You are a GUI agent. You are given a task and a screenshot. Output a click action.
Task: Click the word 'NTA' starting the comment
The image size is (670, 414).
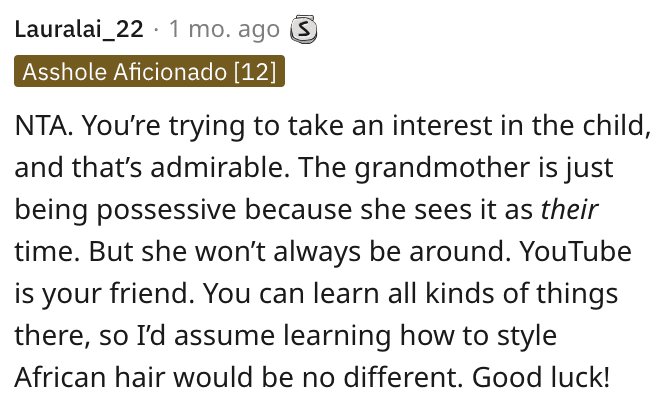click(41, 125)
